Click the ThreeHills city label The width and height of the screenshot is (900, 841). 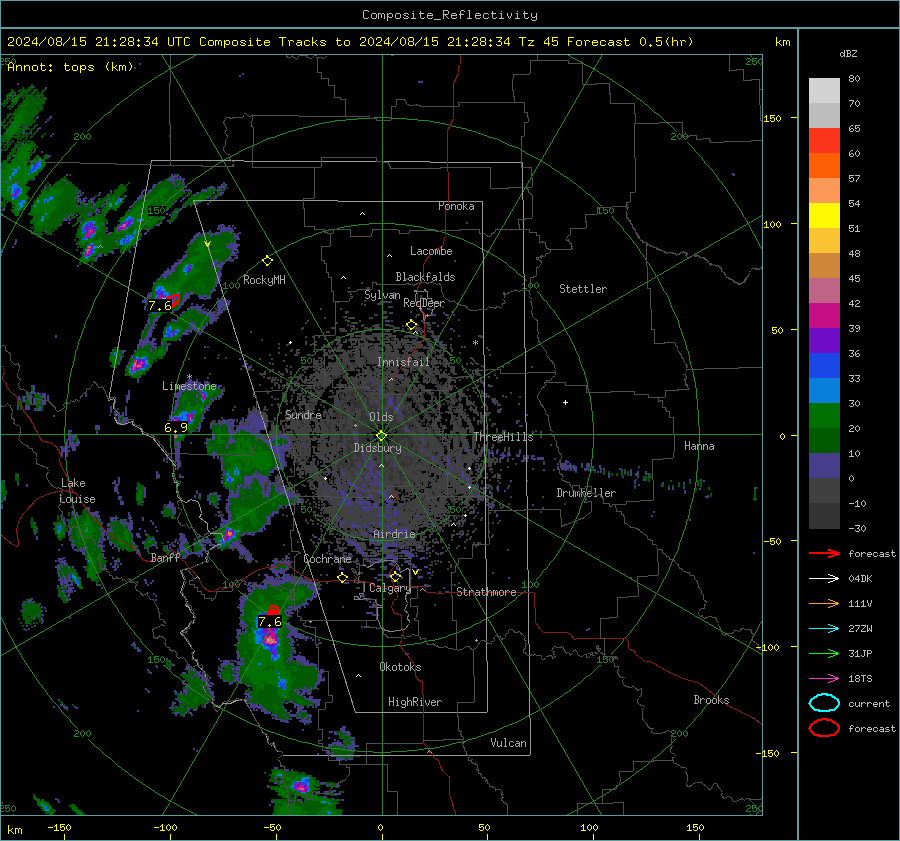tap(503, 437)
